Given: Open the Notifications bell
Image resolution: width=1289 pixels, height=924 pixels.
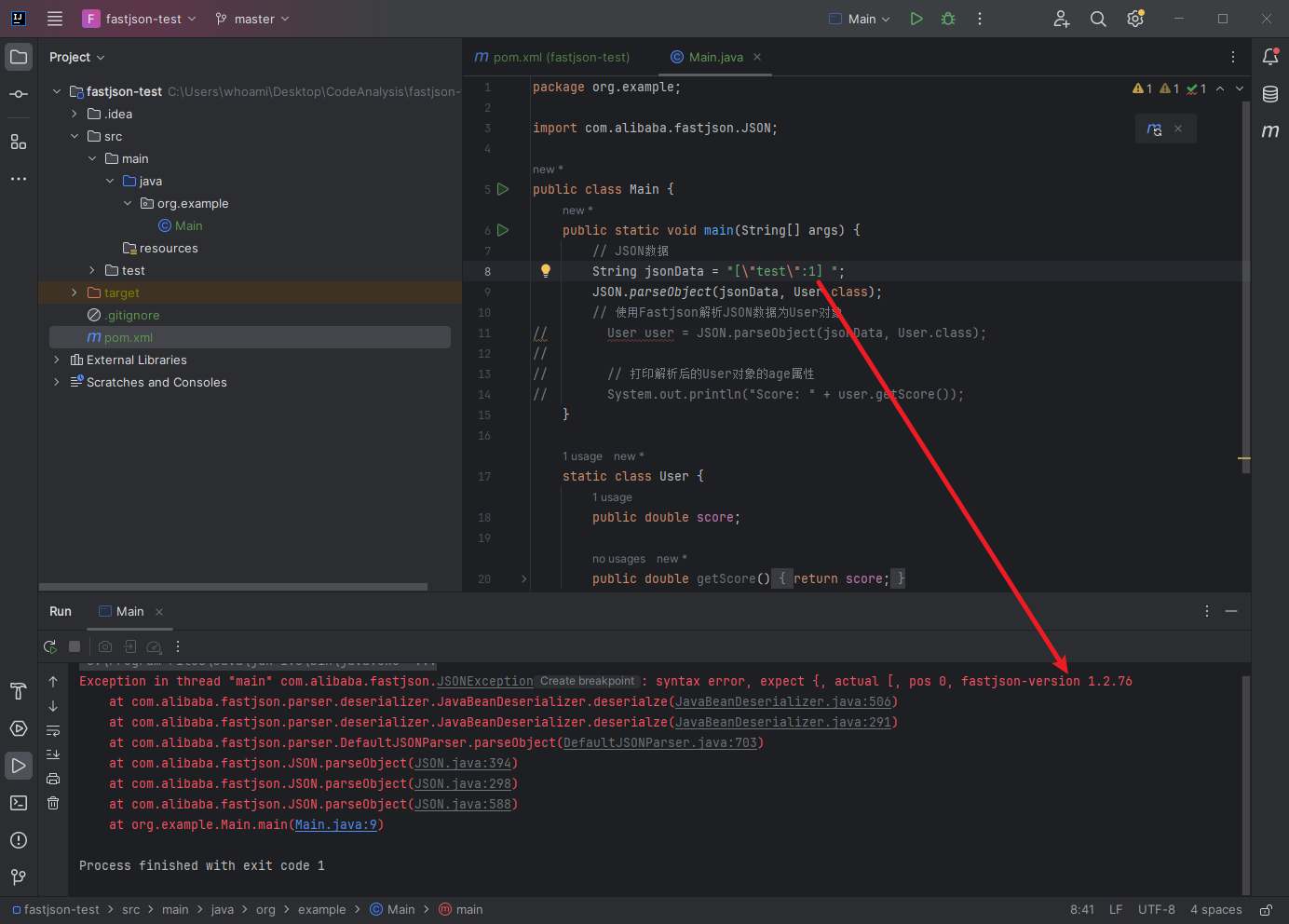Looking at the screenshot, I should point(1270,57).
